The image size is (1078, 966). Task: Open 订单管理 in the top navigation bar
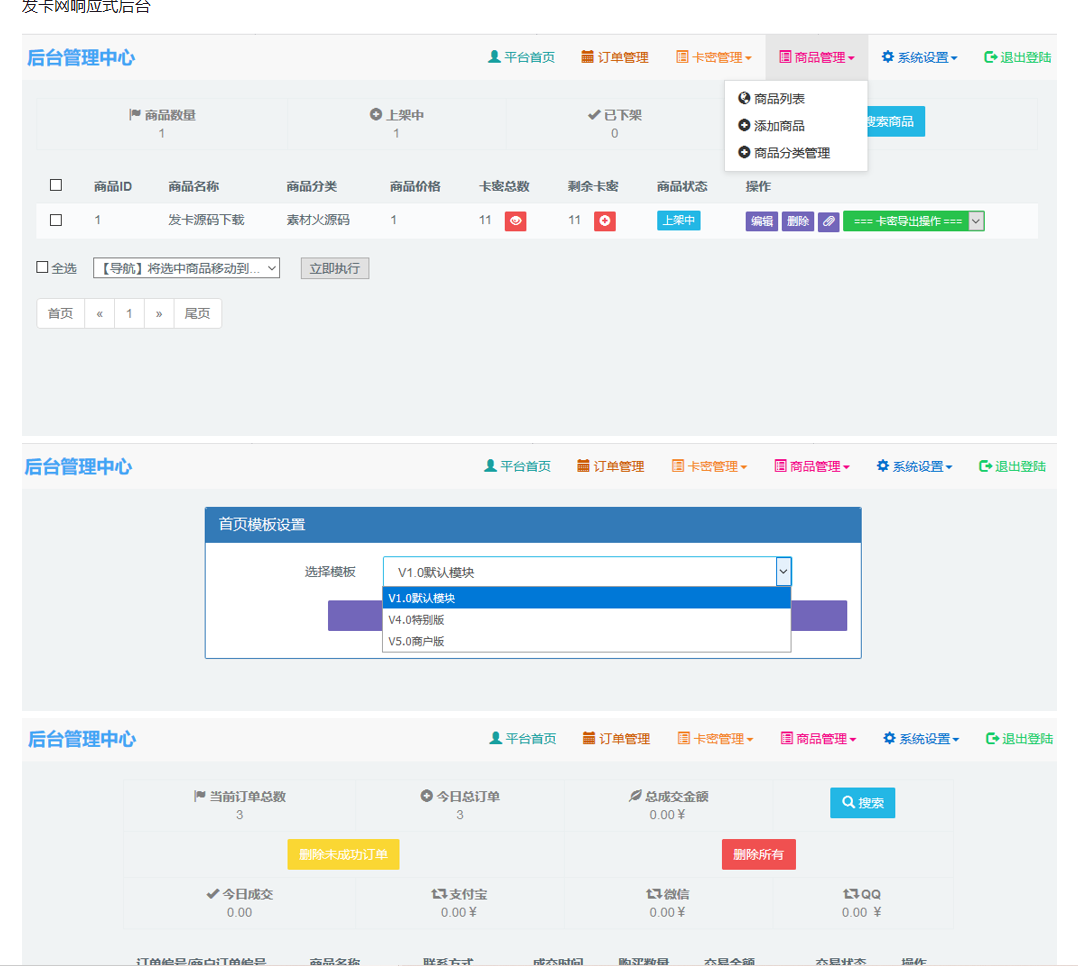click(615, 57)
